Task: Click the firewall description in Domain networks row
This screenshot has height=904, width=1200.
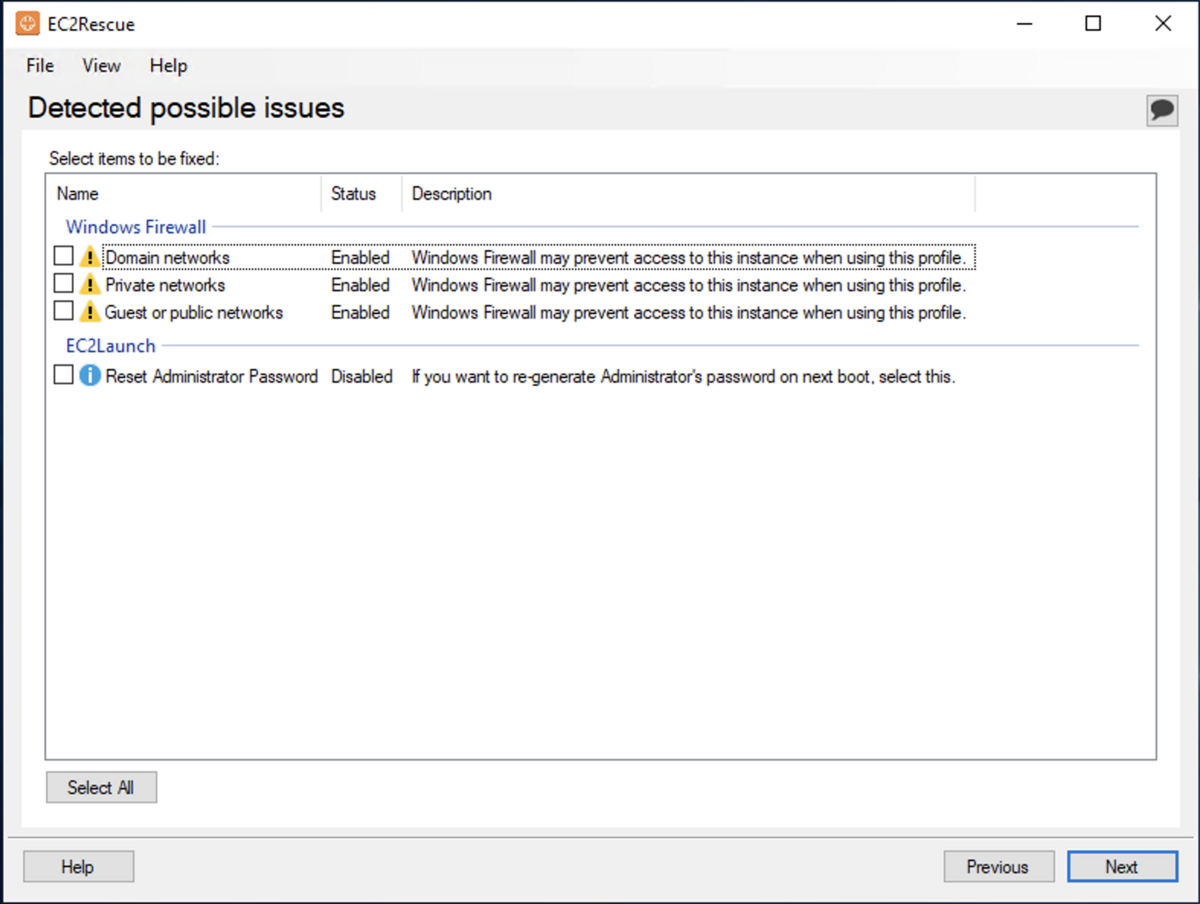Action: click(x=689, y=257)
